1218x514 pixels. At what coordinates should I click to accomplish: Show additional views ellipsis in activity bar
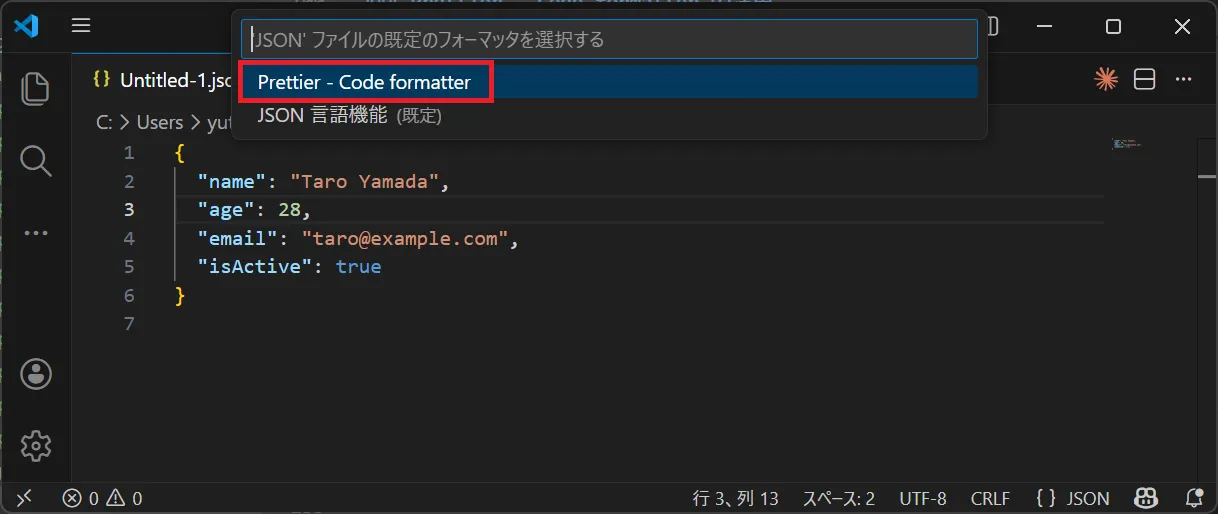36,233
